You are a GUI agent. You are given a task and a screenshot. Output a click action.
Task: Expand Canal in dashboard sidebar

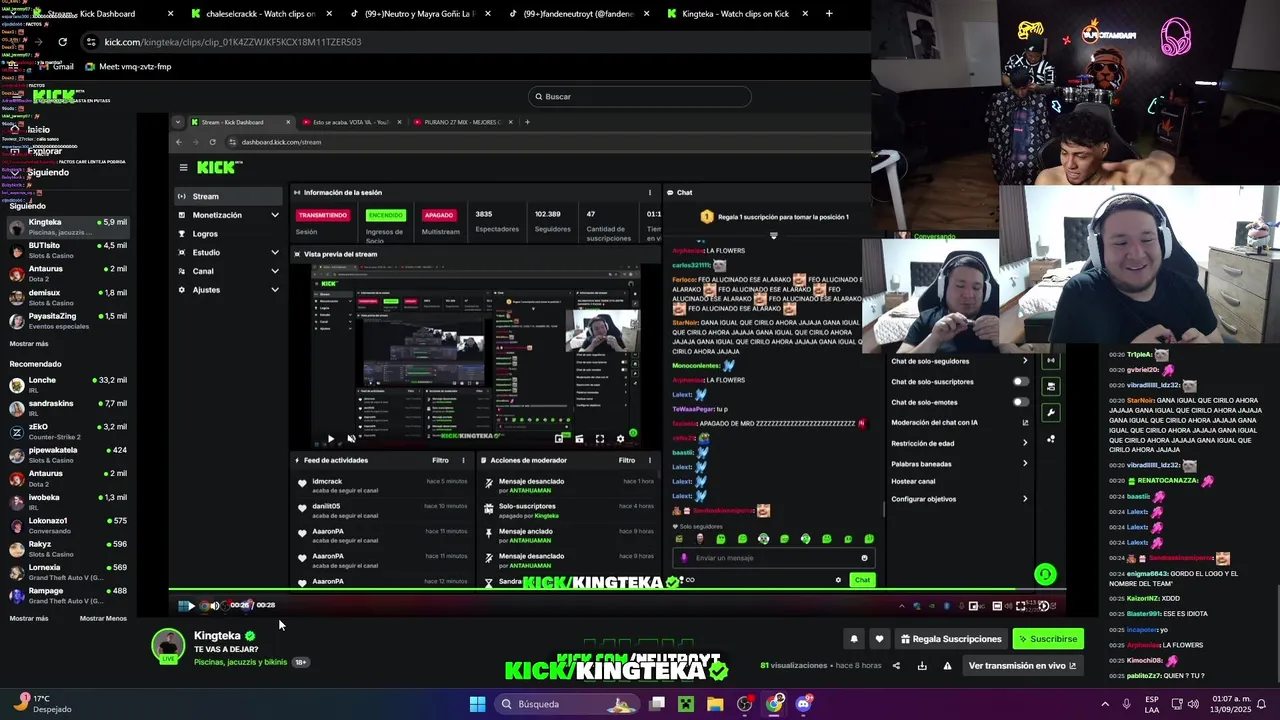[228, 271]
